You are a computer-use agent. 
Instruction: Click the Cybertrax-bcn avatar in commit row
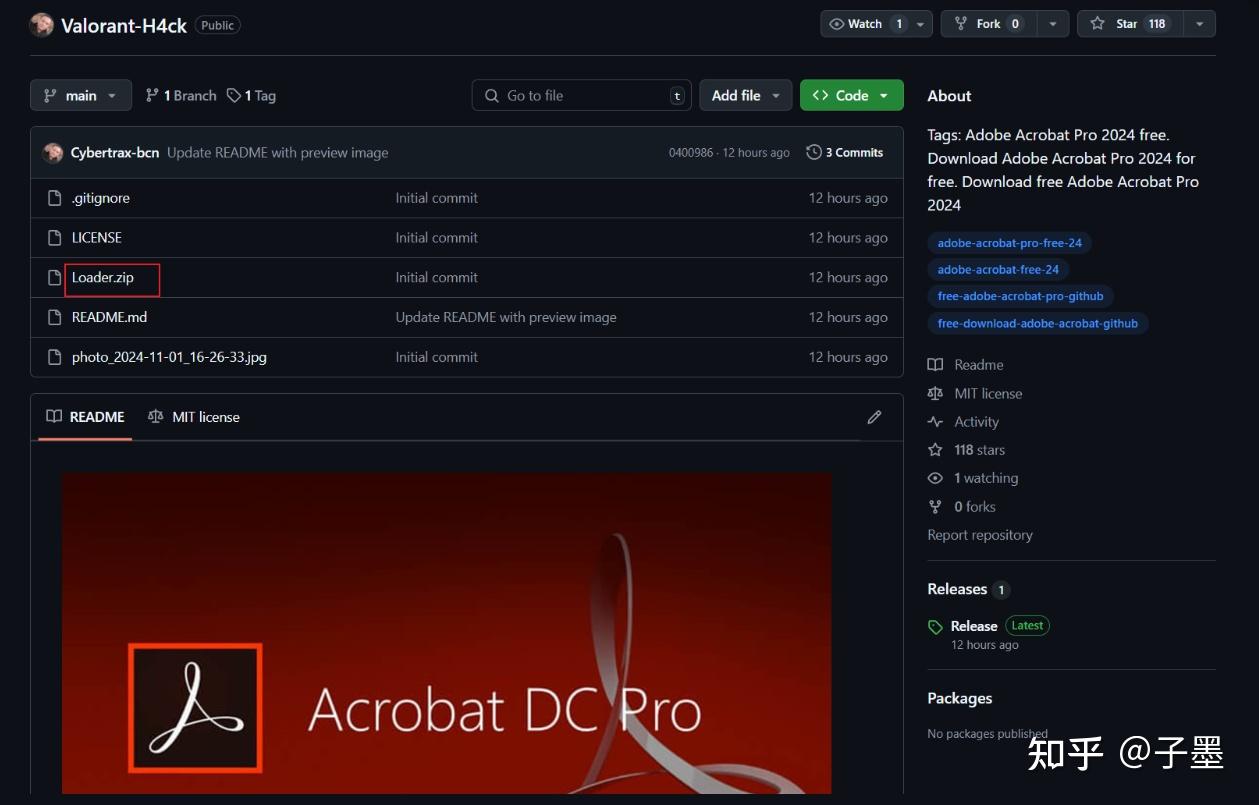coord(53,153)
